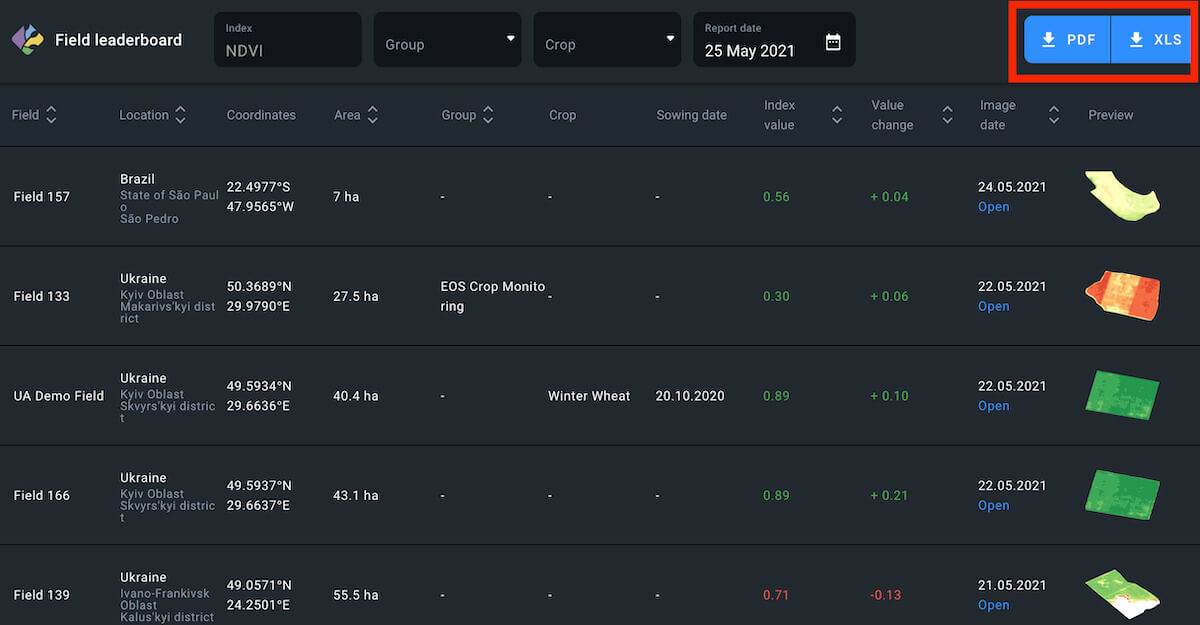Sort by Index value arrows
This screenshot has width=1200, height=625.
pyautogui.click(x=837, y=115)
